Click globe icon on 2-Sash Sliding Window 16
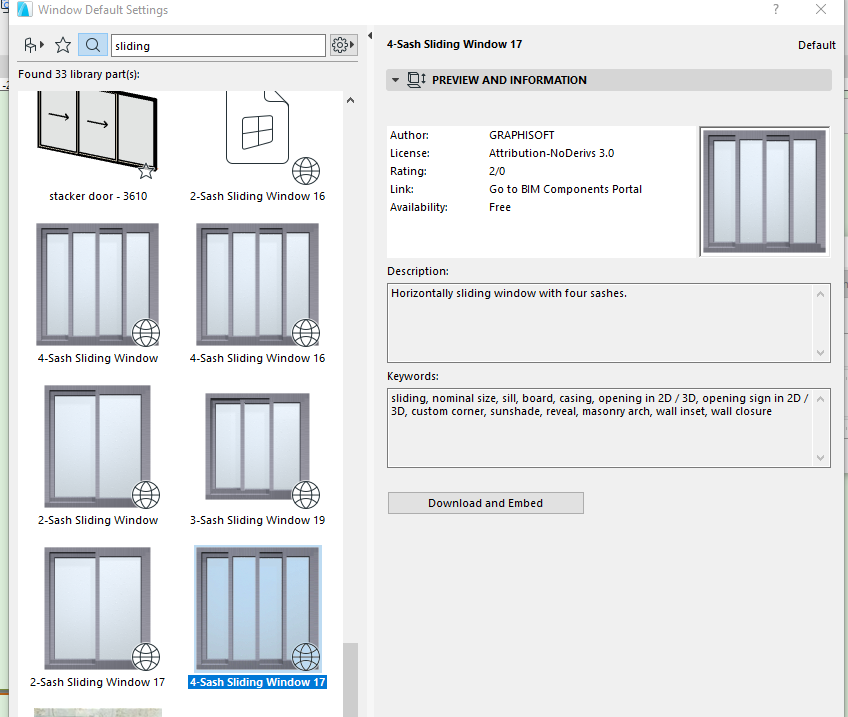 306,171
